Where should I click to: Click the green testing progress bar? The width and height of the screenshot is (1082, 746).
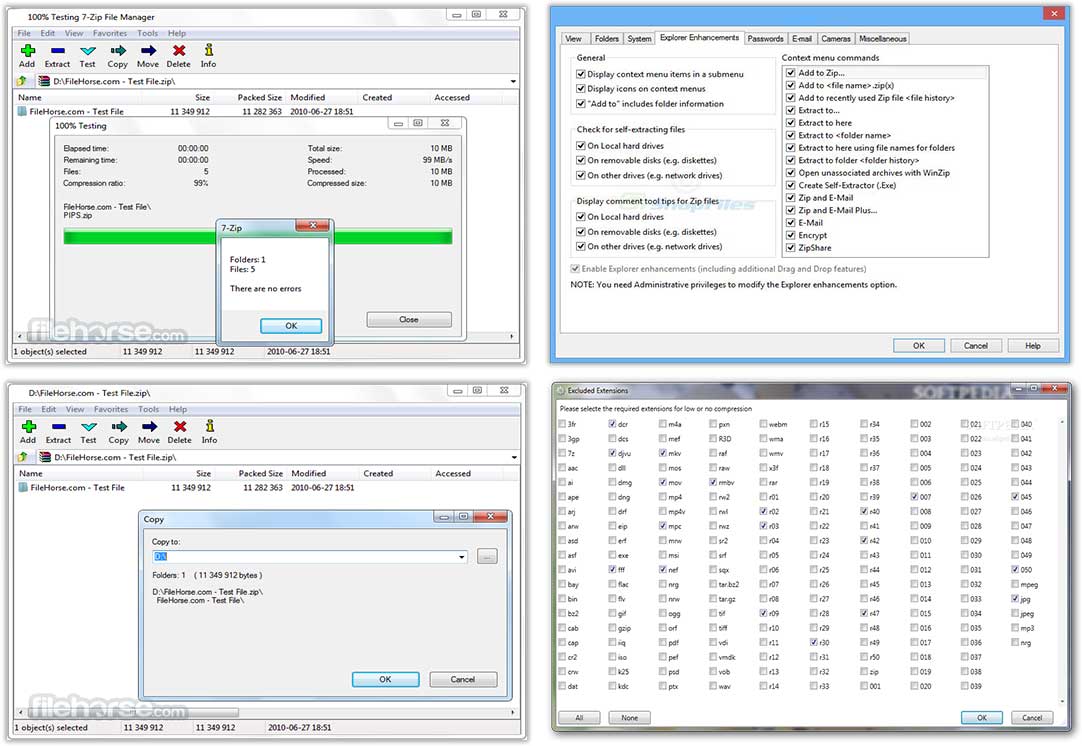pyautogui.click(x=258, y=237)
